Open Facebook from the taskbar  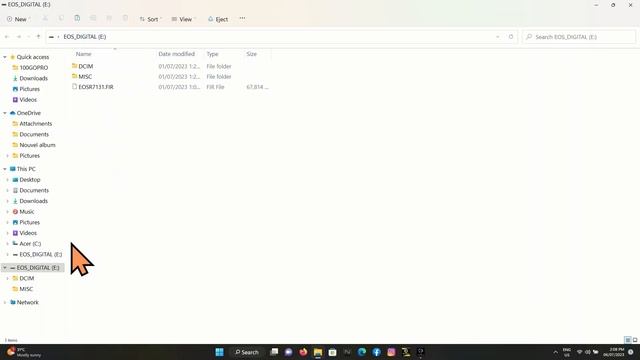click(376, 352)
